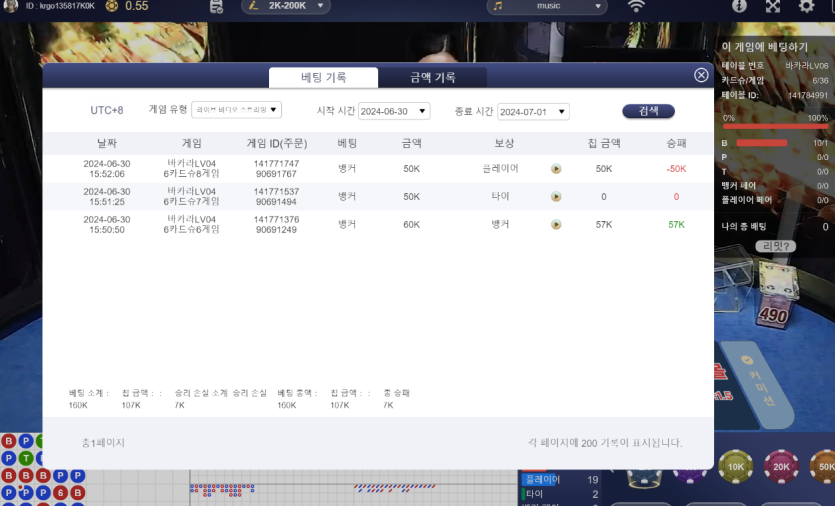Click the 플레이어 statistics row showing 19

560,479
